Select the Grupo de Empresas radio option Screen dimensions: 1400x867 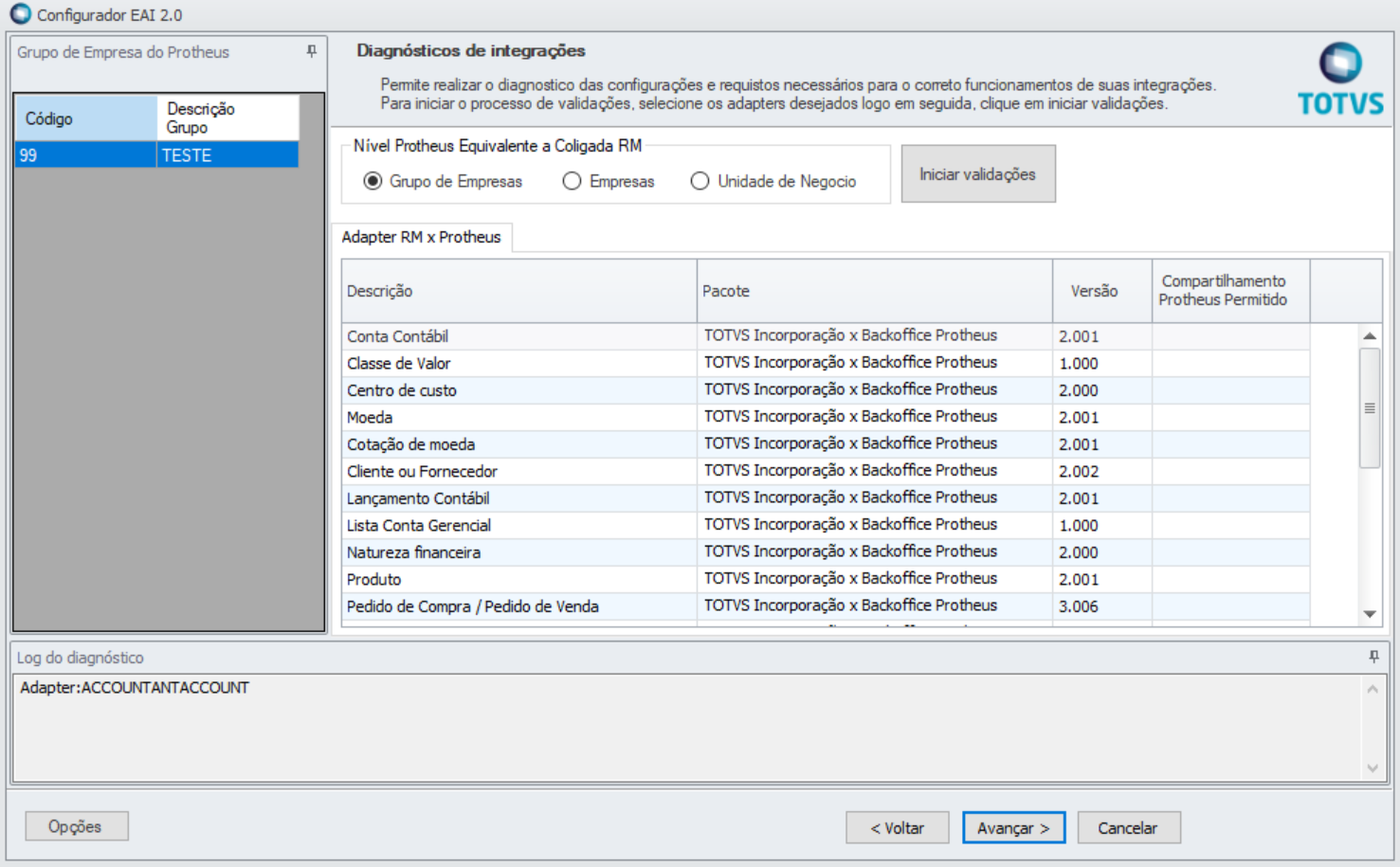(373, 181)
